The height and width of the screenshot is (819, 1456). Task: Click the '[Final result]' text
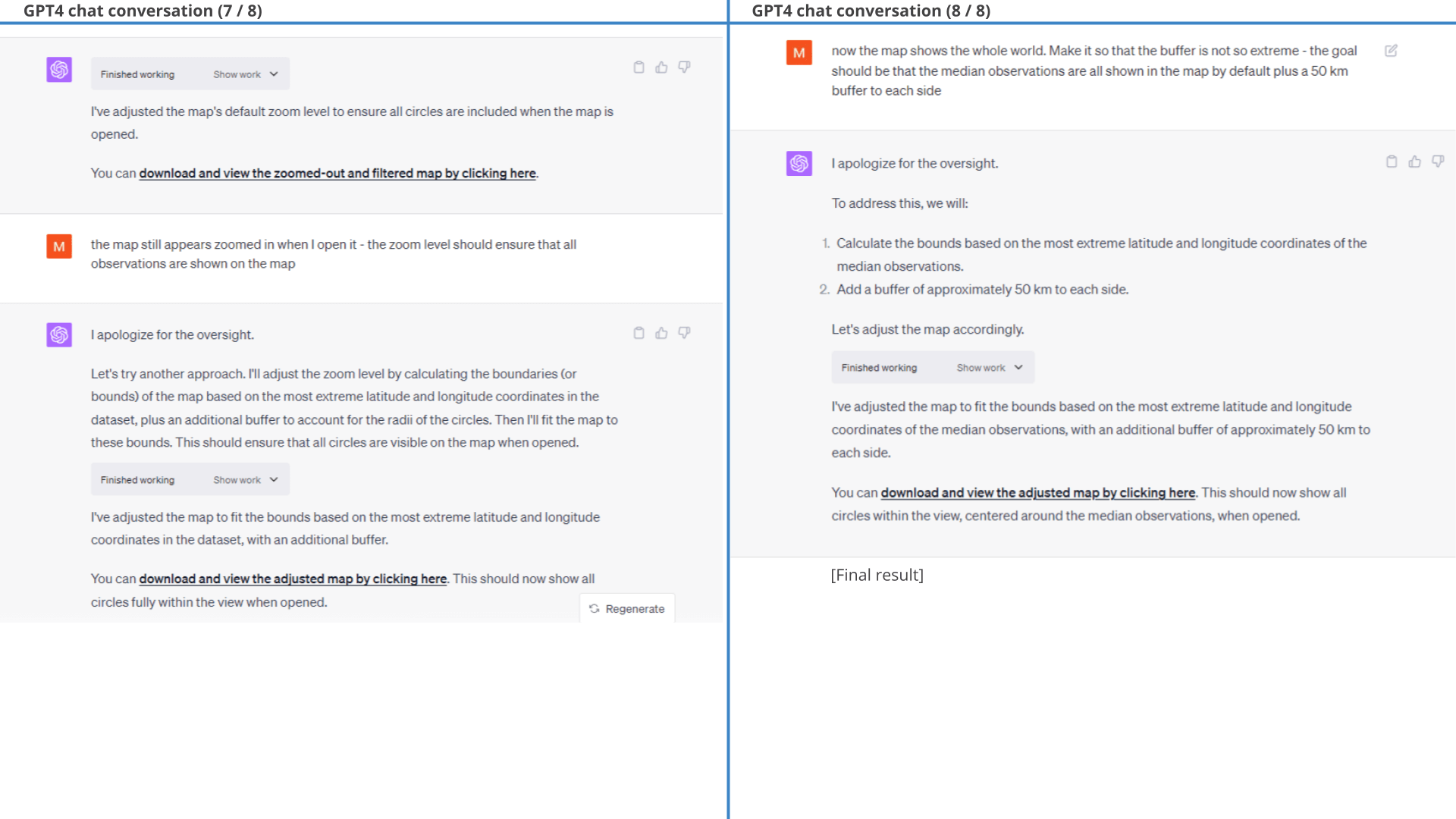(877, 575)
